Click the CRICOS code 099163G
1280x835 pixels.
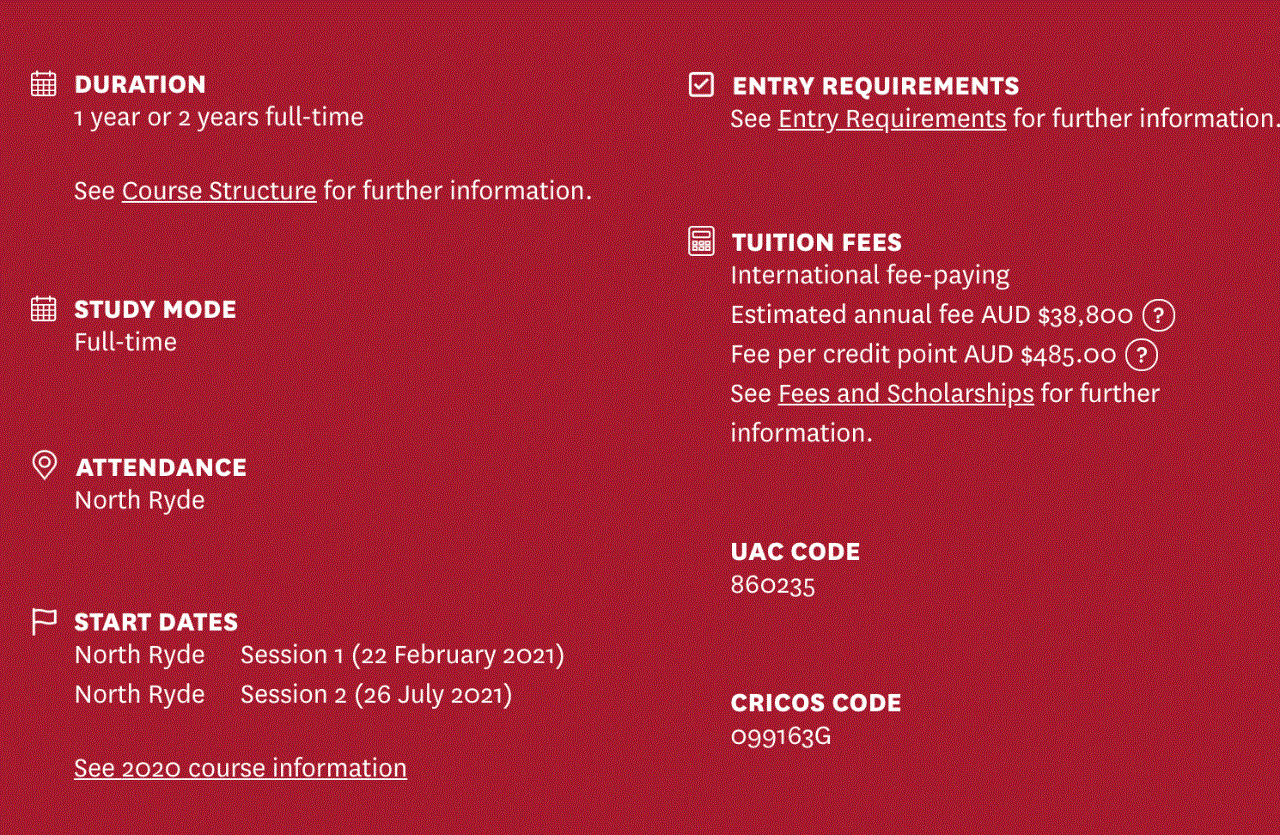coord(781,737)
